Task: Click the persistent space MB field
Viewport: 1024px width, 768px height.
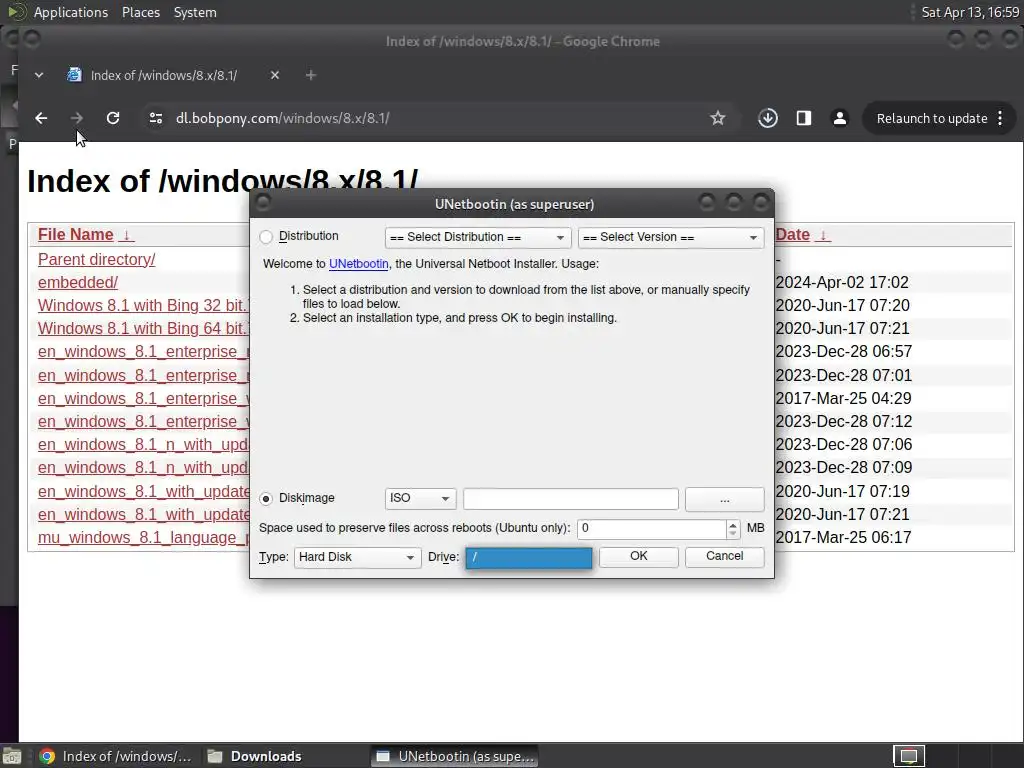Action: [652, 528]
